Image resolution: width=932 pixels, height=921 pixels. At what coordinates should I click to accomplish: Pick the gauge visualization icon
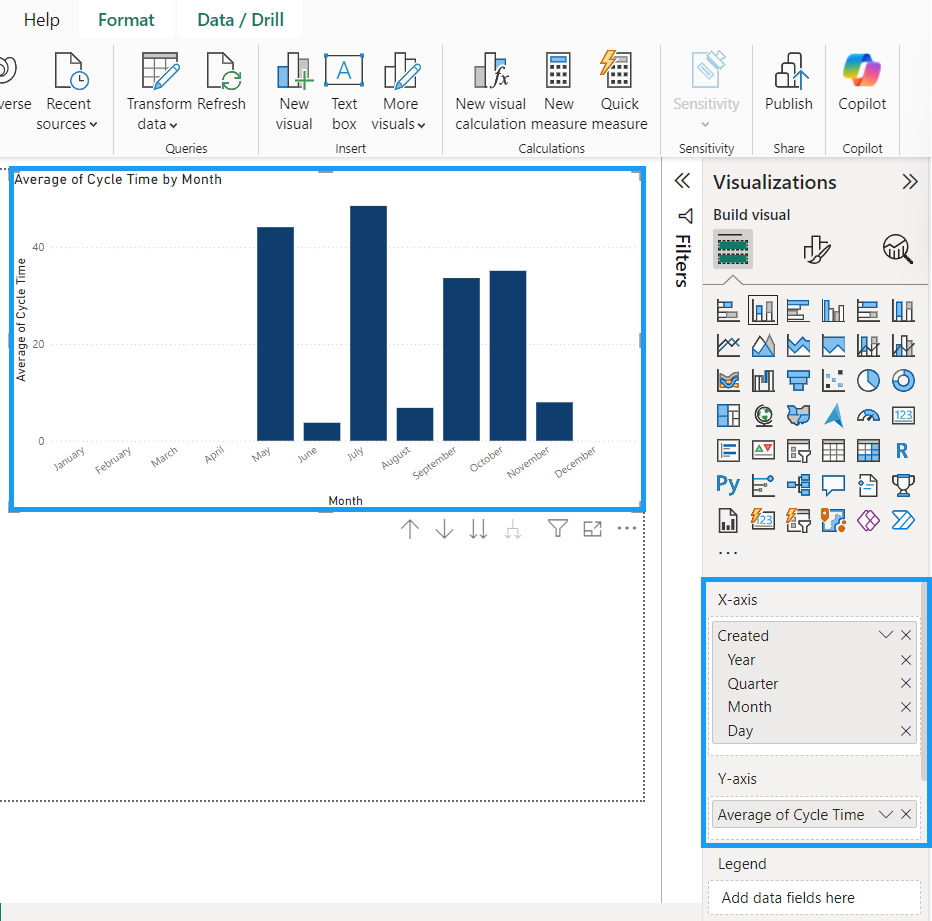pos(868,415)
